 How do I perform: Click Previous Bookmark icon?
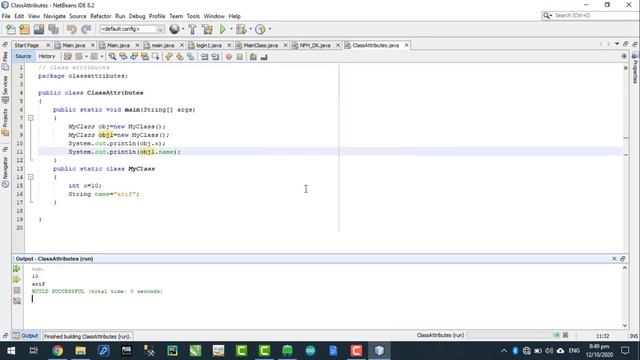pos(169,57)
